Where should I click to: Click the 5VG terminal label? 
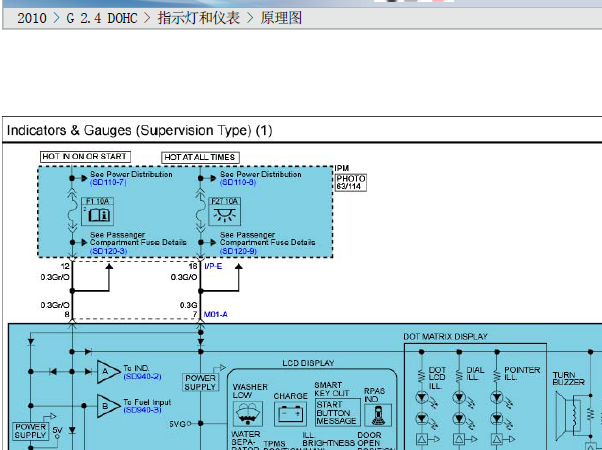(177, 424)
